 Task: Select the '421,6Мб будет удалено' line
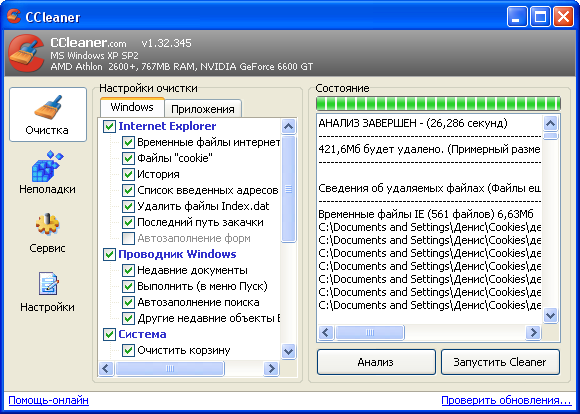pyautogui.click(x=429, y=149)
